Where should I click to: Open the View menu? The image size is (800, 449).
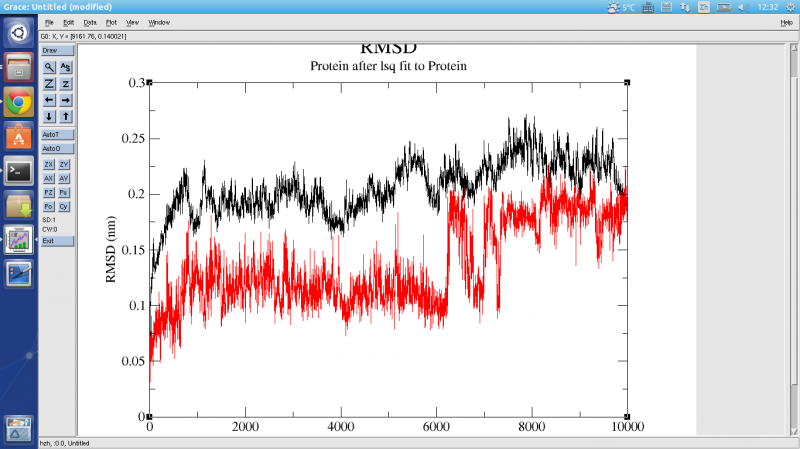(132, 22)
